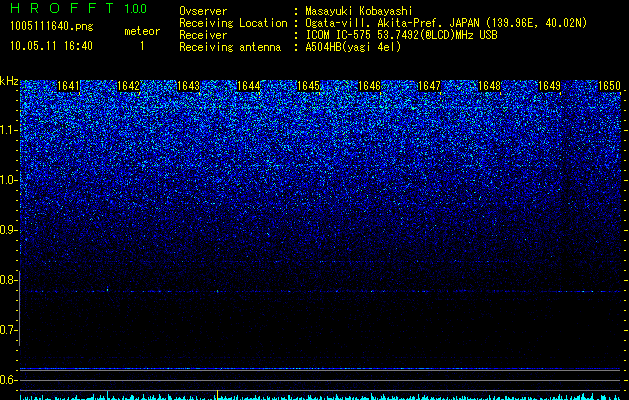Click the 1649 time marker
The image size is (629, 400).
point(549,86)
